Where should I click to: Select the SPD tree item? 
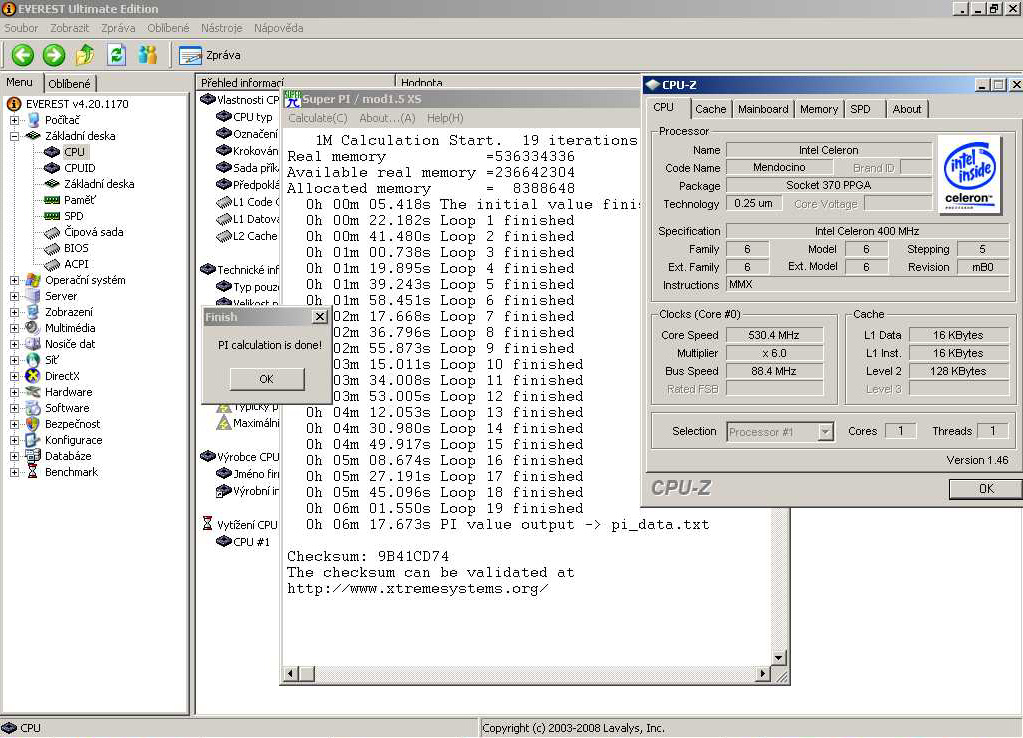[74, 216]
